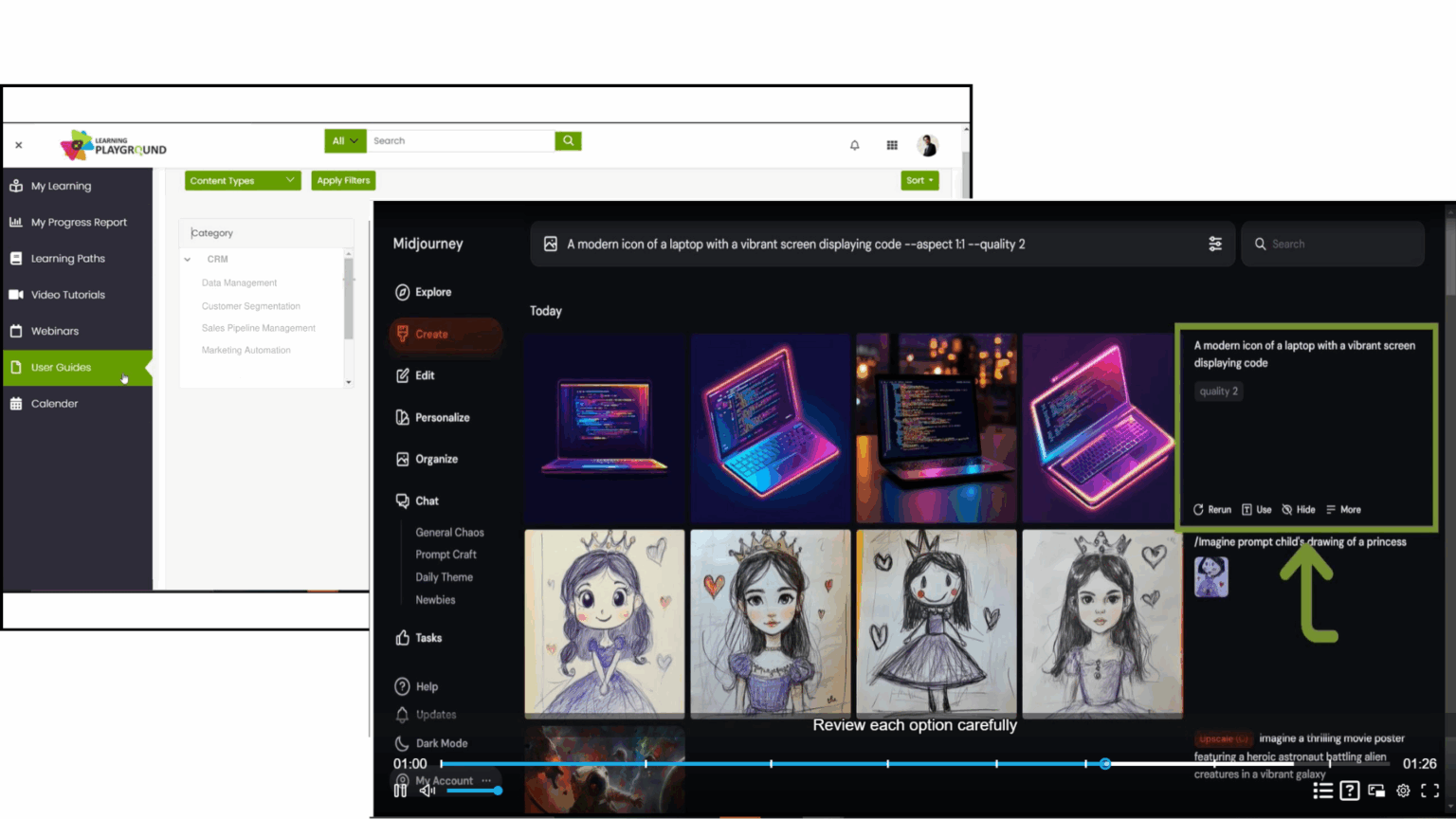Open prompt settings sliders icon
The image size is (1456, 819).
click(1215, 244)
